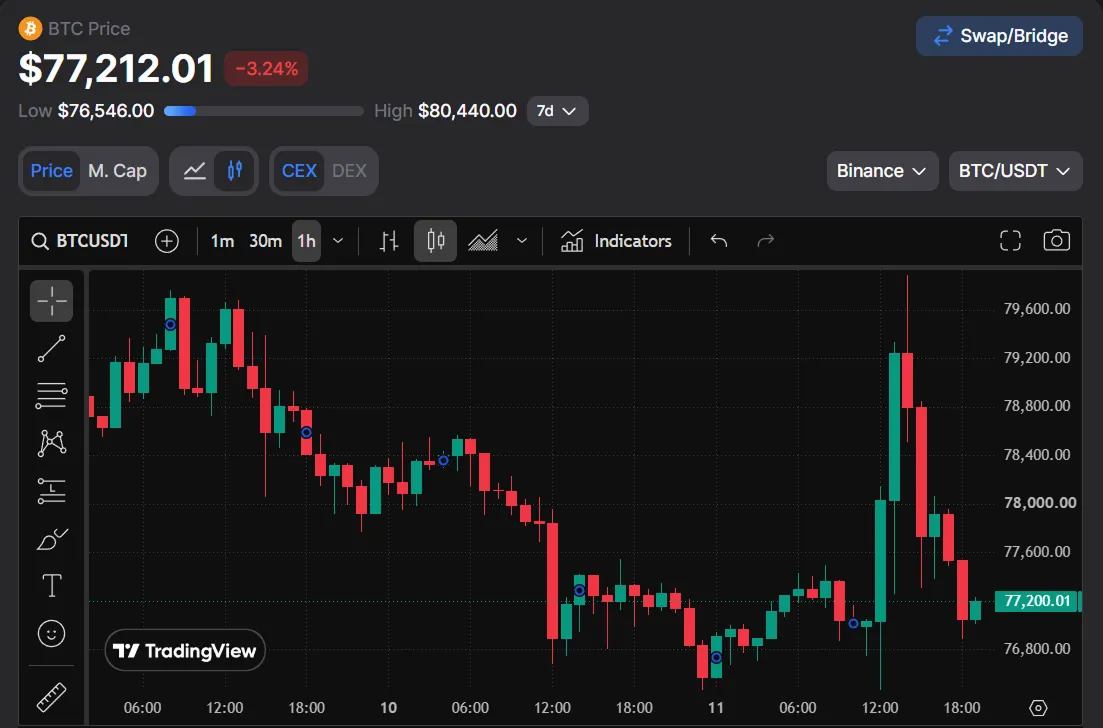This screenshot has width=1103, height=728.
Task: Select the ruler measure tool
Action: coord(51,697)
